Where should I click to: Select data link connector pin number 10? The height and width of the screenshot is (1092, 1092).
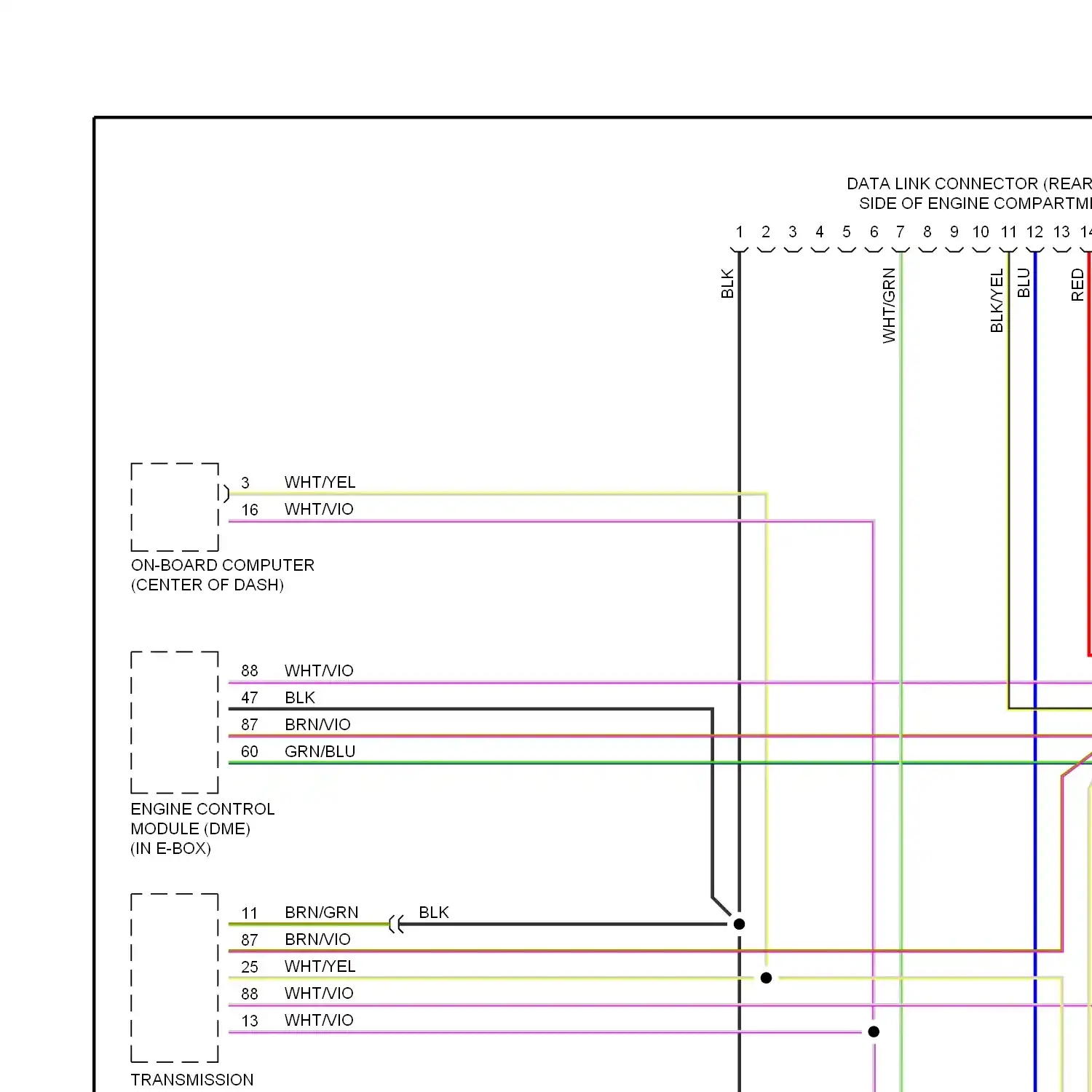tap(981, 232)
